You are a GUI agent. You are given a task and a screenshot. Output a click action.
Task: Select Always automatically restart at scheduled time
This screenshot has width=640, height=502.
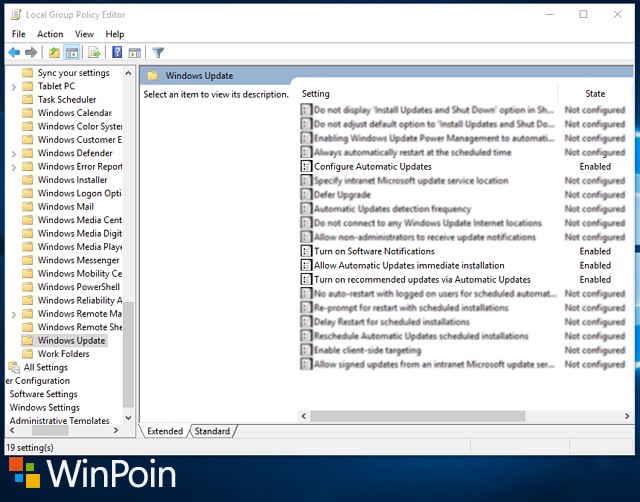[412, 152]
